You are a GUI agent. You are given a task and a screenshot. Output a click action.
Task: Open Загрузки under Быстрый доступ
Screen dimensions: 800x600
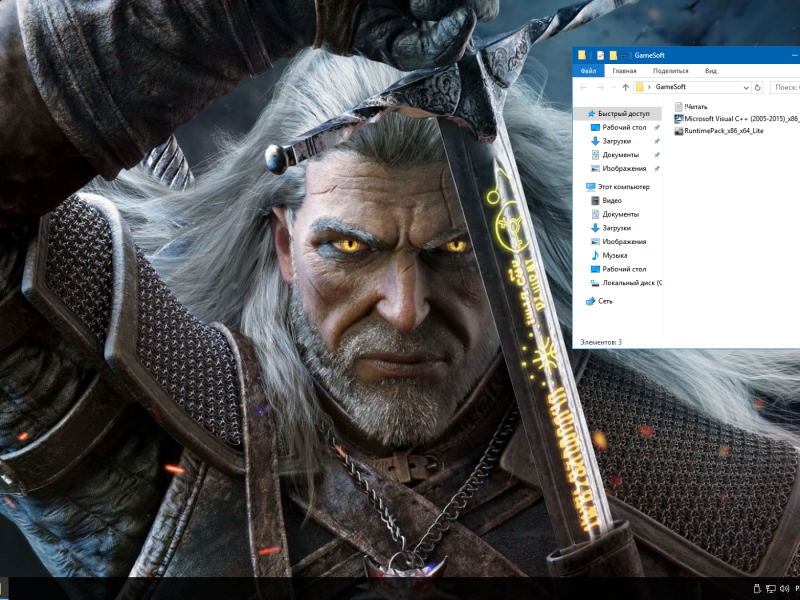(x=611, y=141)
